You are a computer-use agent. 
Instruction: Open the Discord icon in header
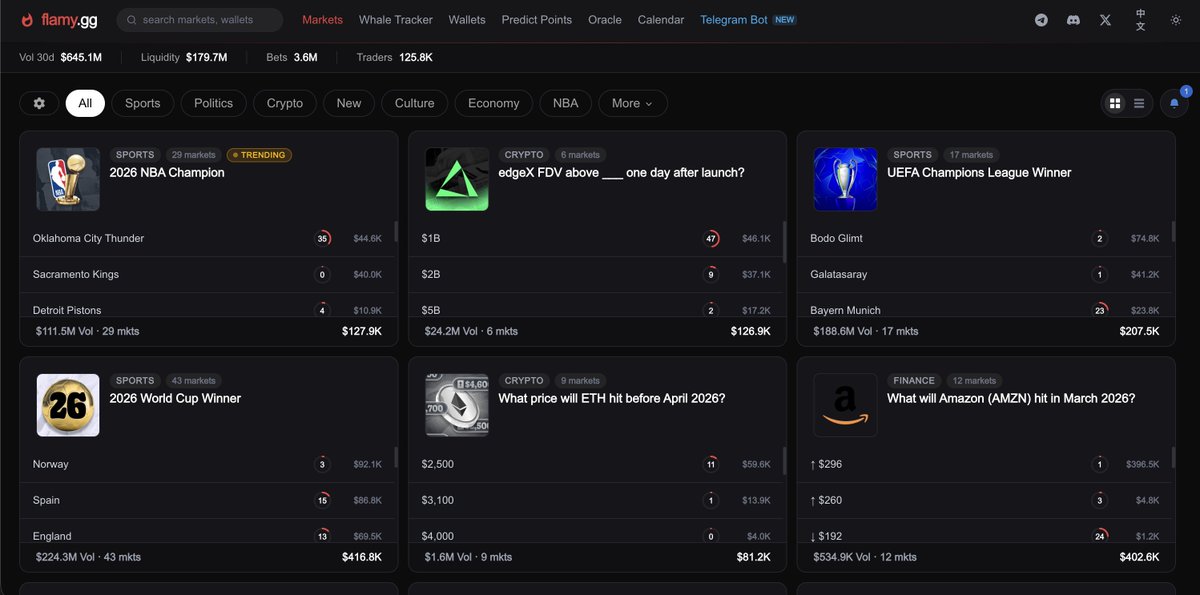click(1073, 20)
